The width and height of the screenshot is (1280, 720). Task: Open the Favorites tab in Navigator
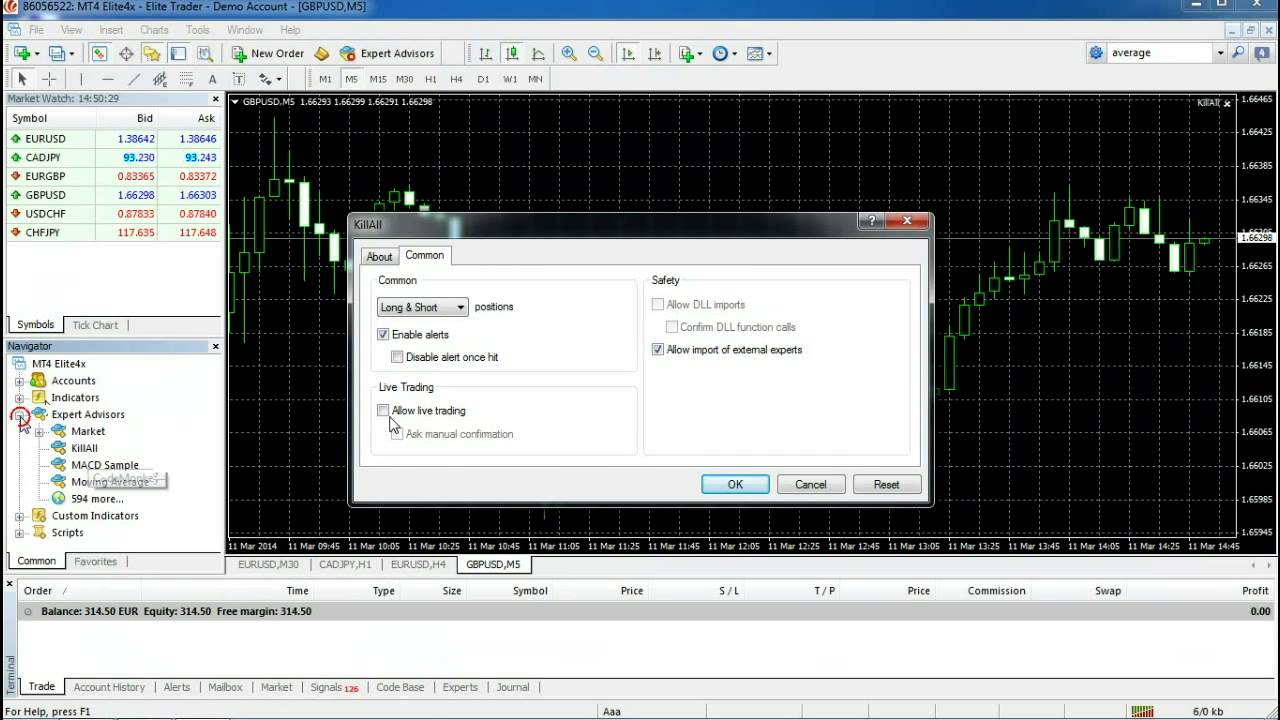click(95, 561)
